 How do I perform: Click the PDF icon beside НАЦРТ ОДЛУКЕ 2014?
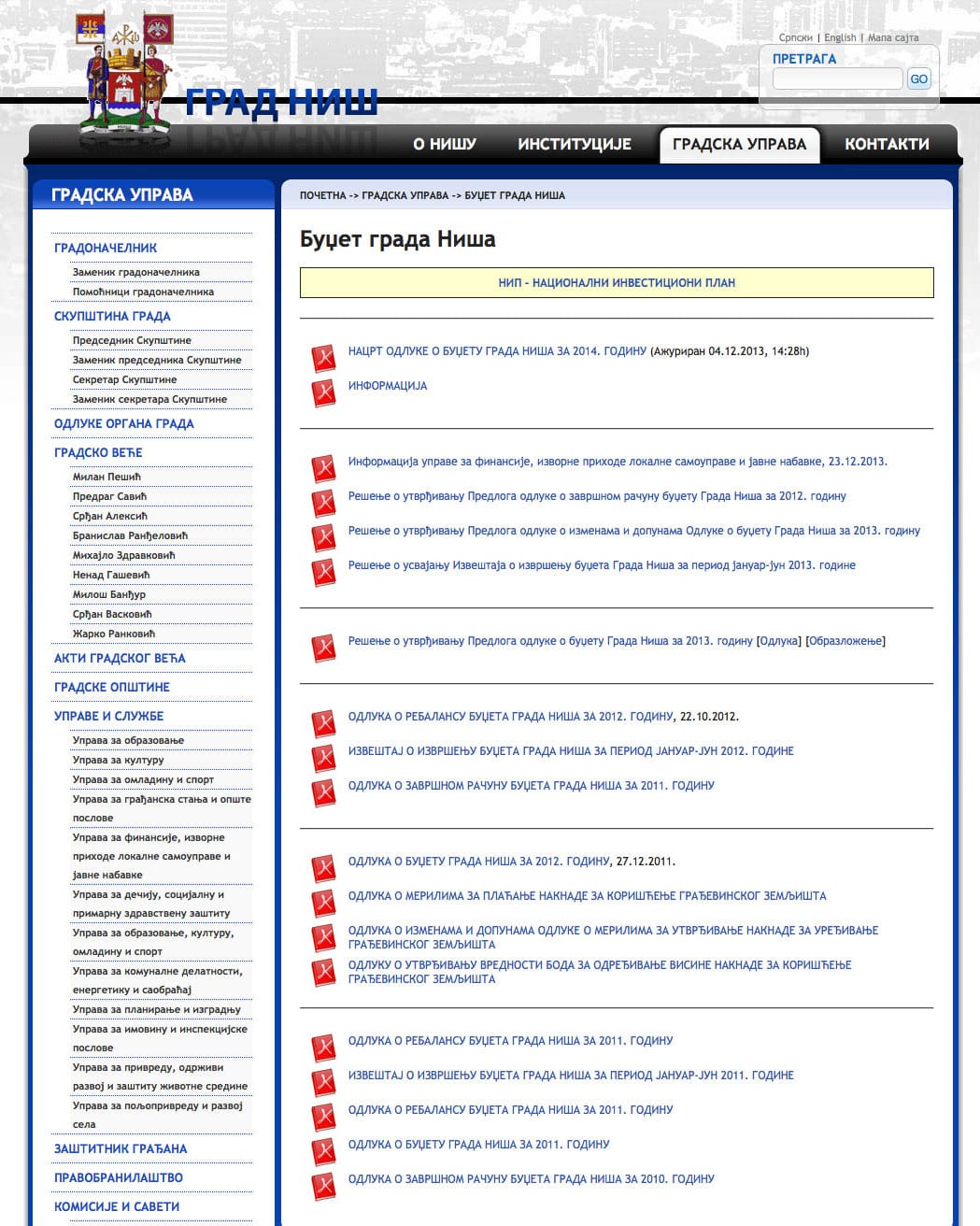coord(323,358)
